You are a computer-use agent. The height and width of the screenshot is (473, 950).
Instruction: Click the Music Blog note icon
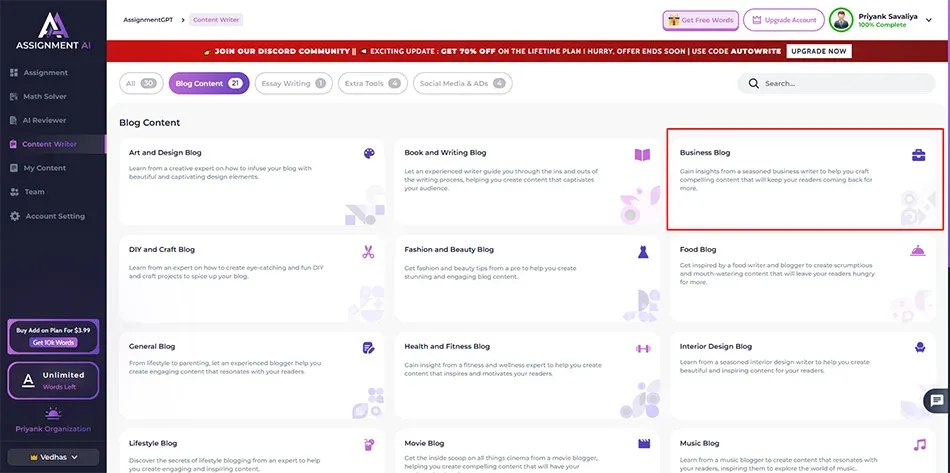coord(919,444)
